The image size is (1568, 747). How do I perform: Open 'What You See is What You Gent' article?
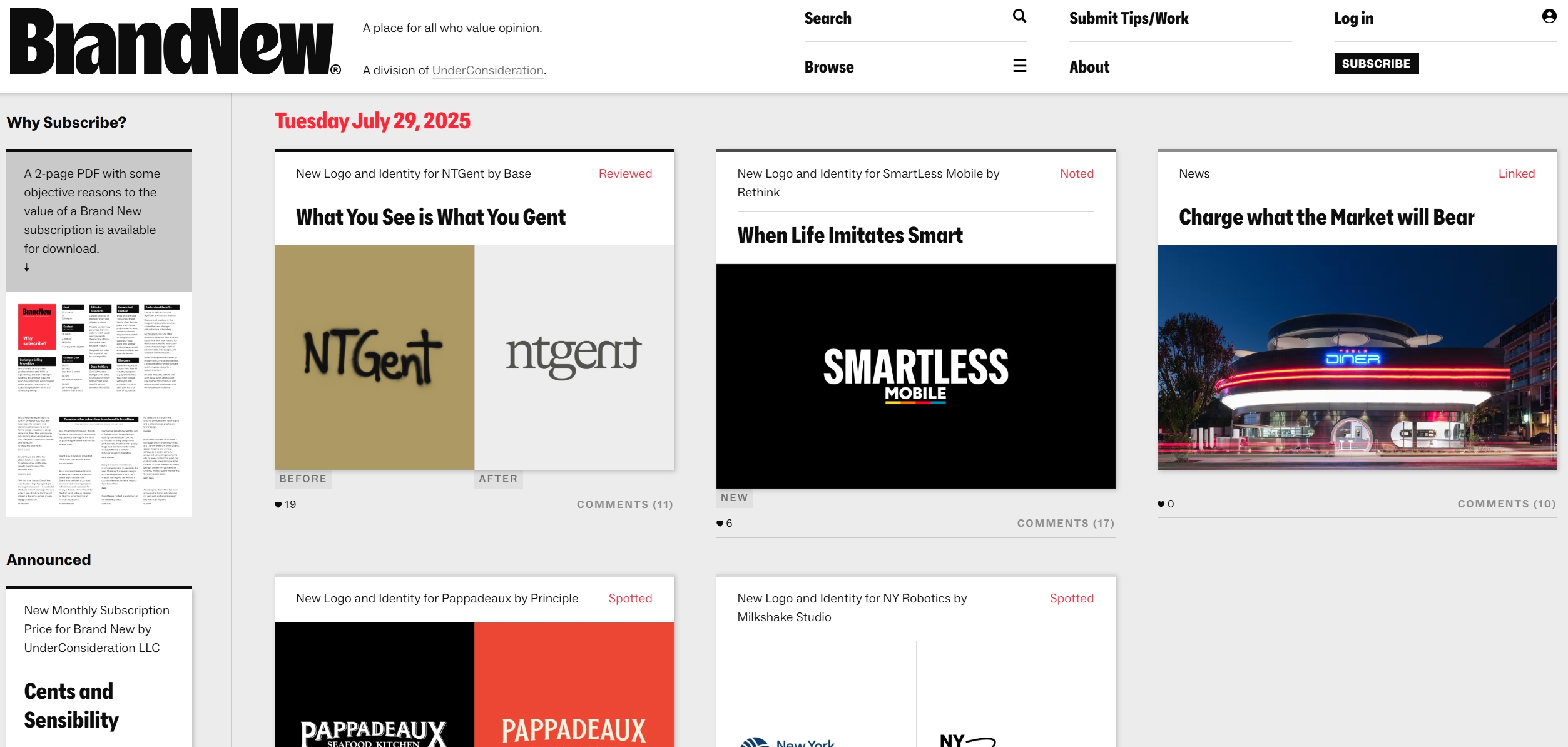point(430,217)
